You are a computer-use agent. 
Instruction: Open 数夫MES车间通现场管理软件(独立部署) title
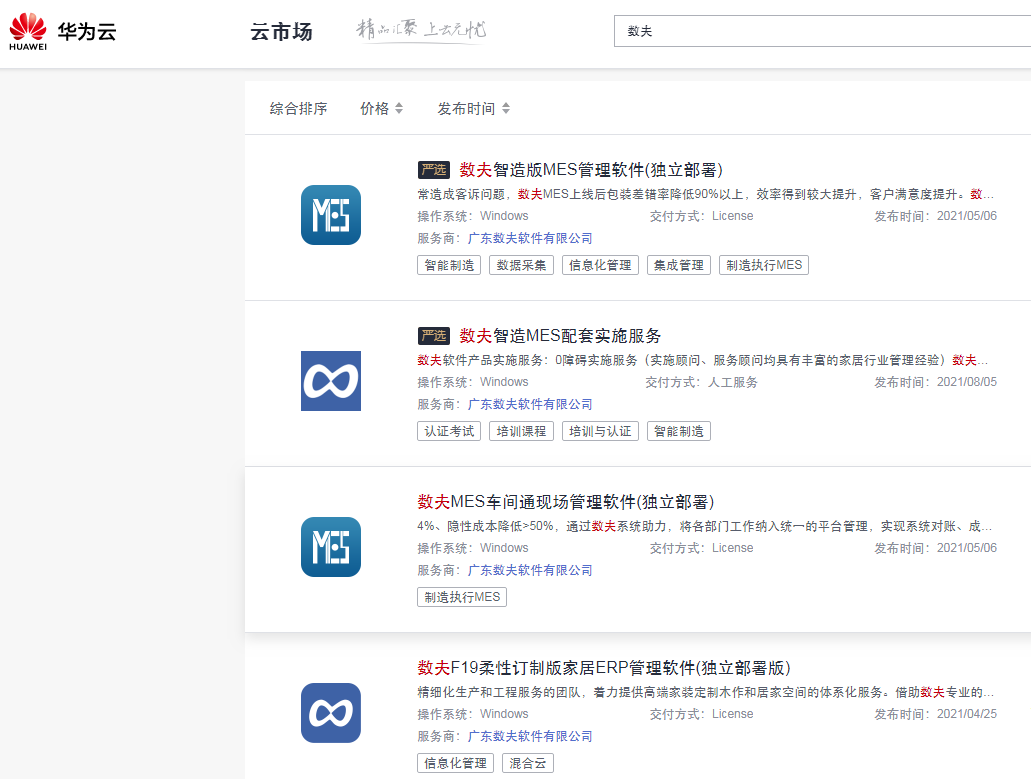565,502
